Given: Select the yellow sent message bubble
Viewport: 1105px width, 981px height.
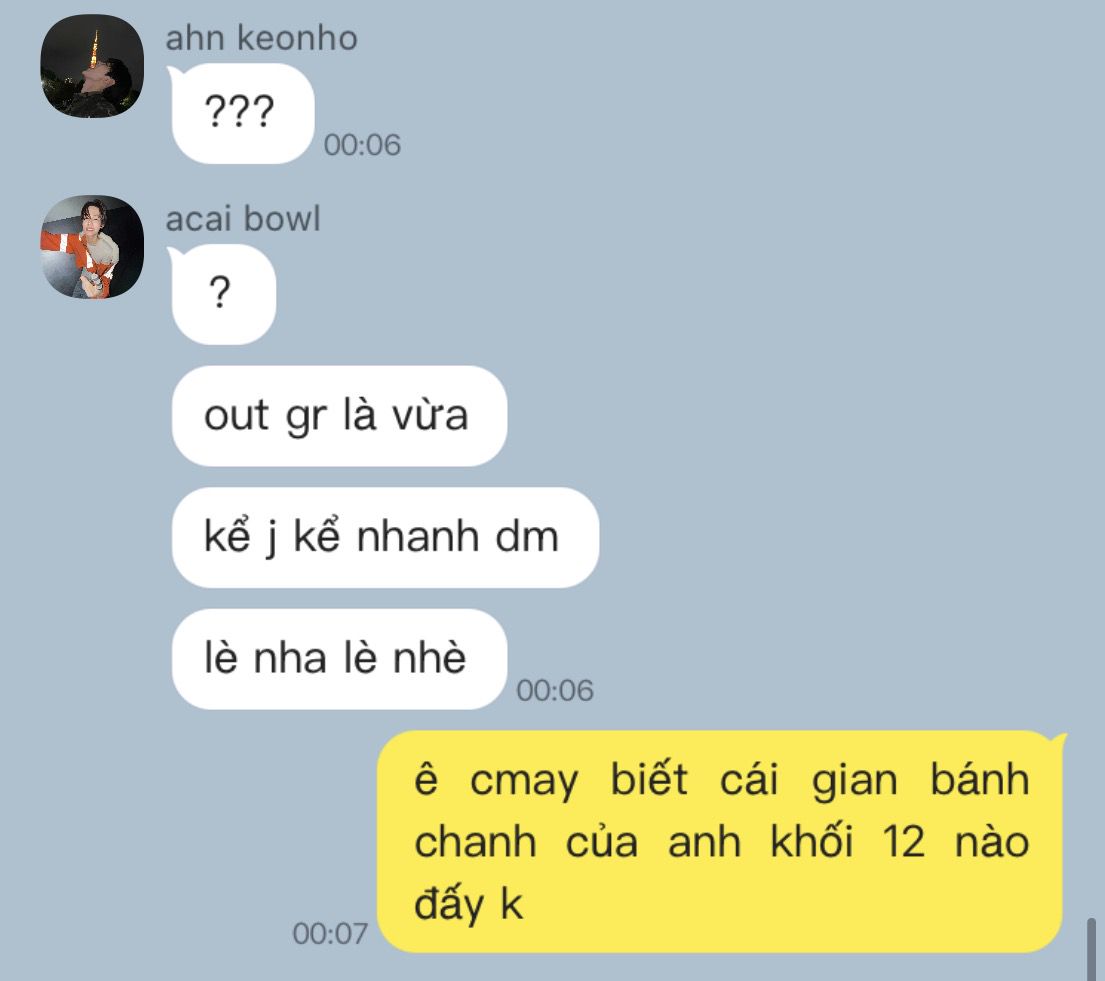Looking at the screenshot, I should pyautogui.click(x=720, y=841).
